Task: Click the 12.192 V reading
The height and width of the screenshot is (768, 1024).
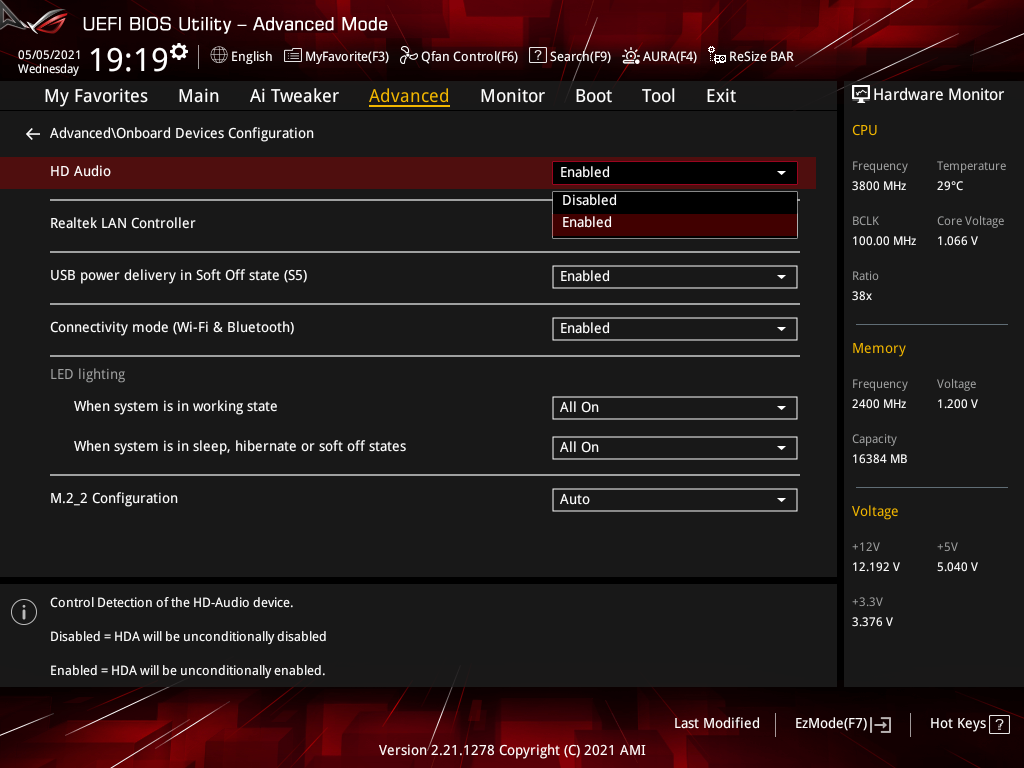Action: [x=875, y=567]
